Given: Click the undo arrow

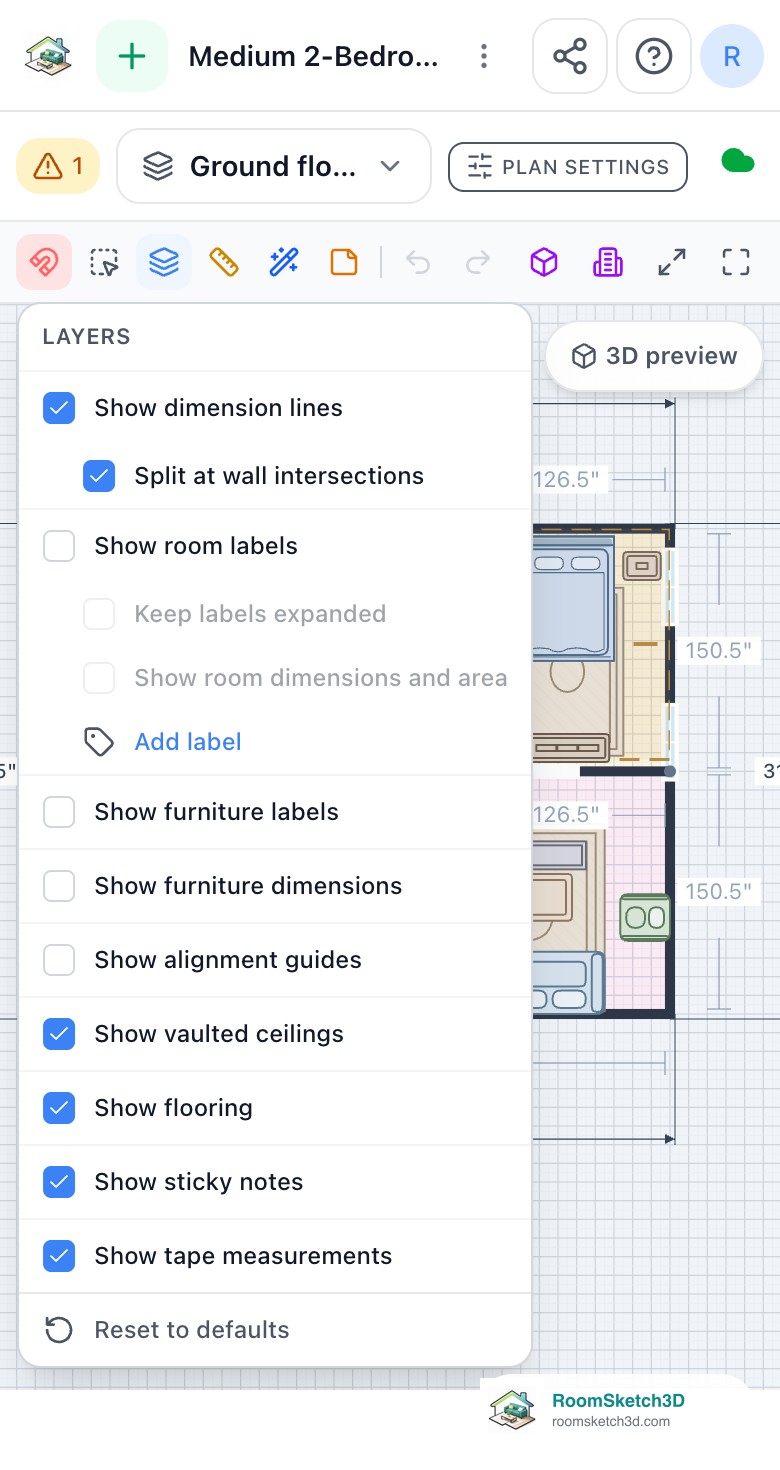Looking at the screenshot, I should (418, 262).
